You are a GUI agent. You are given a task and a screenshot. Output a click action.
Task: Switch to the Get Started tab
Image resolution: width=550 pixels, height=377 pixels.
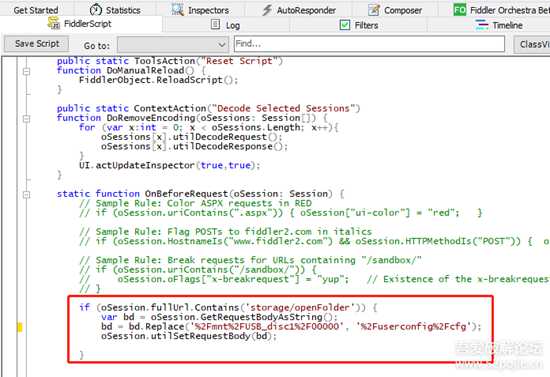36,10
